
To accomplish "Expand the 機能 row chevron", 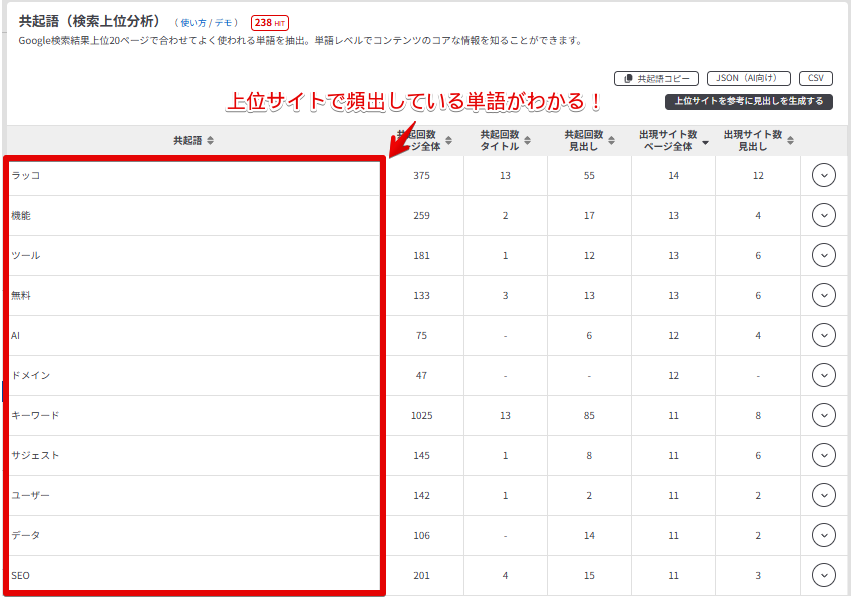I will 823,215.
